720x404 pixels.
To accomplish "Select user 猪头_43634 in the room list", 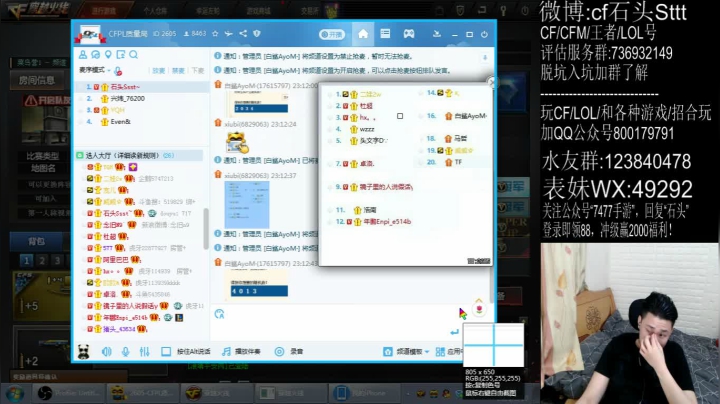I will click(119, 329).
